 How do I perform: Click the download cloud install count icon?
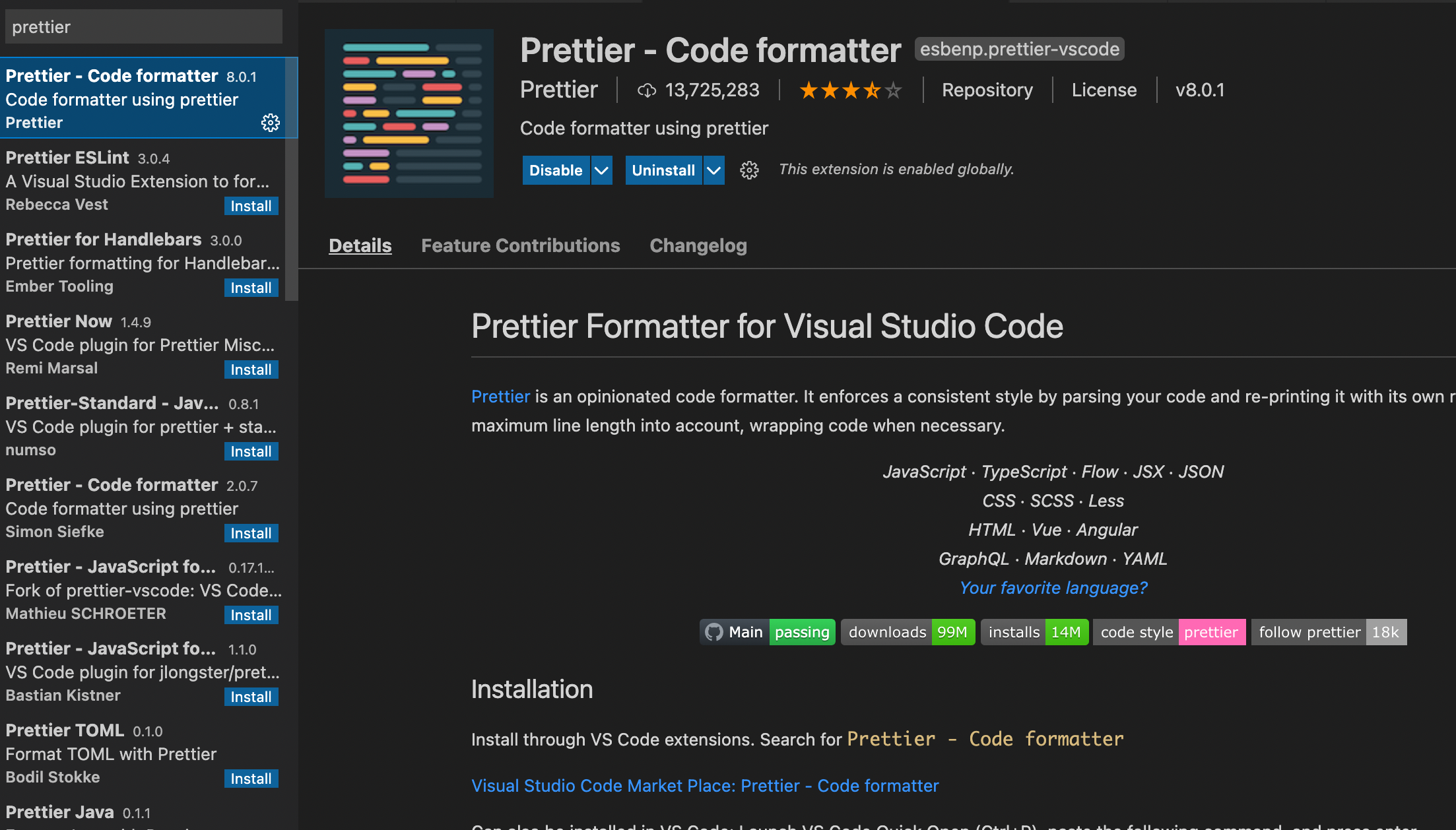(x=647, y=90)
